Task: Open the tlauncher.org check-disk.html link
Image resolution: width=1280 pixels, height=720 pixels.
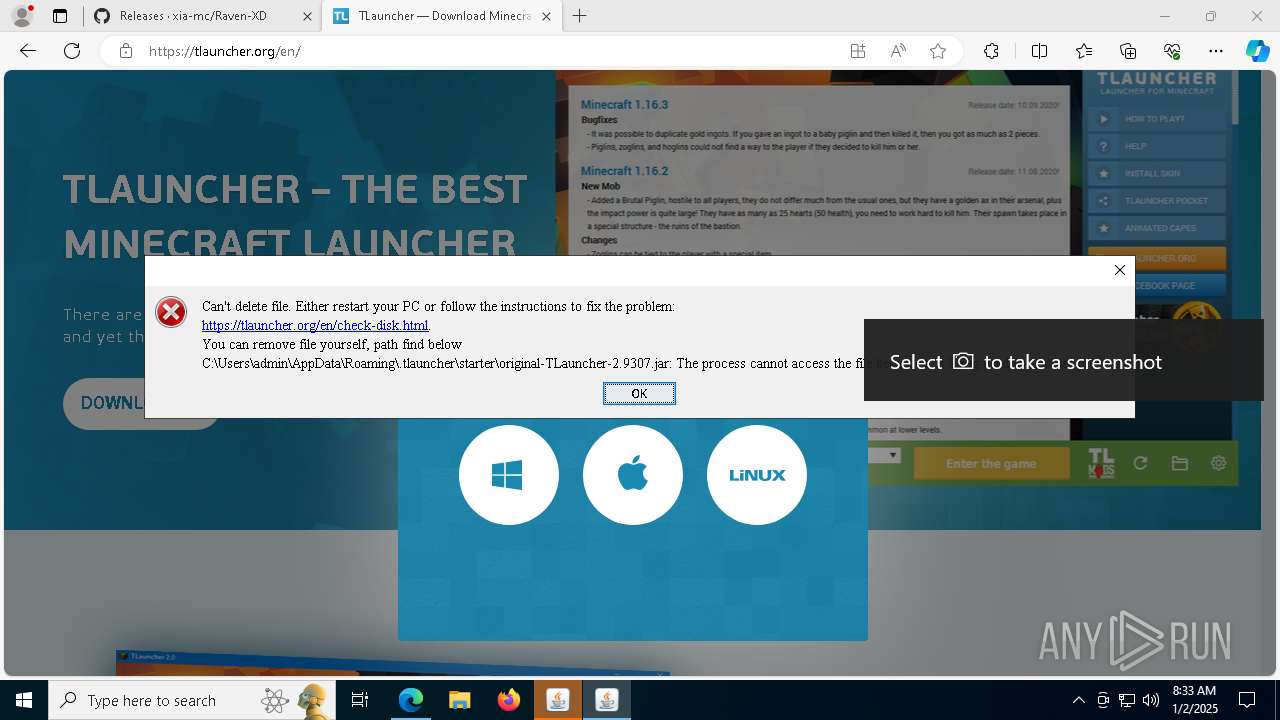Action: point(315,325)
